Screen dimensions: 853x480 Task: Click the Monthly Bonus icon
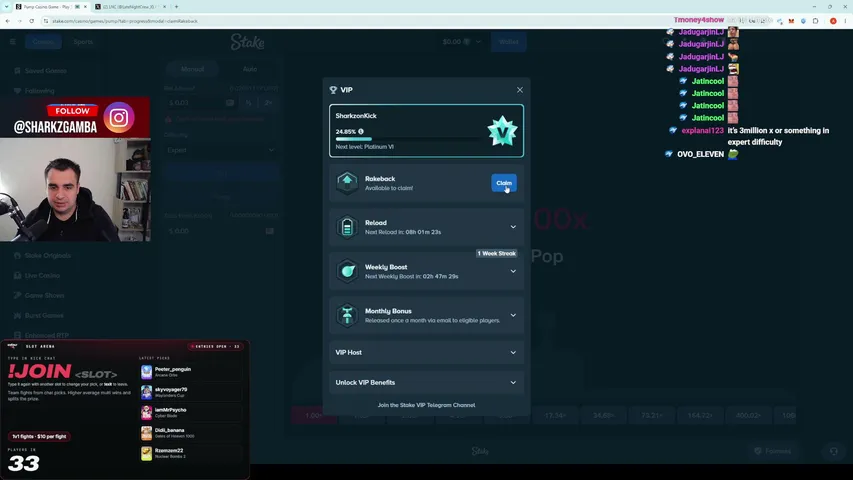tap(347, 315)
